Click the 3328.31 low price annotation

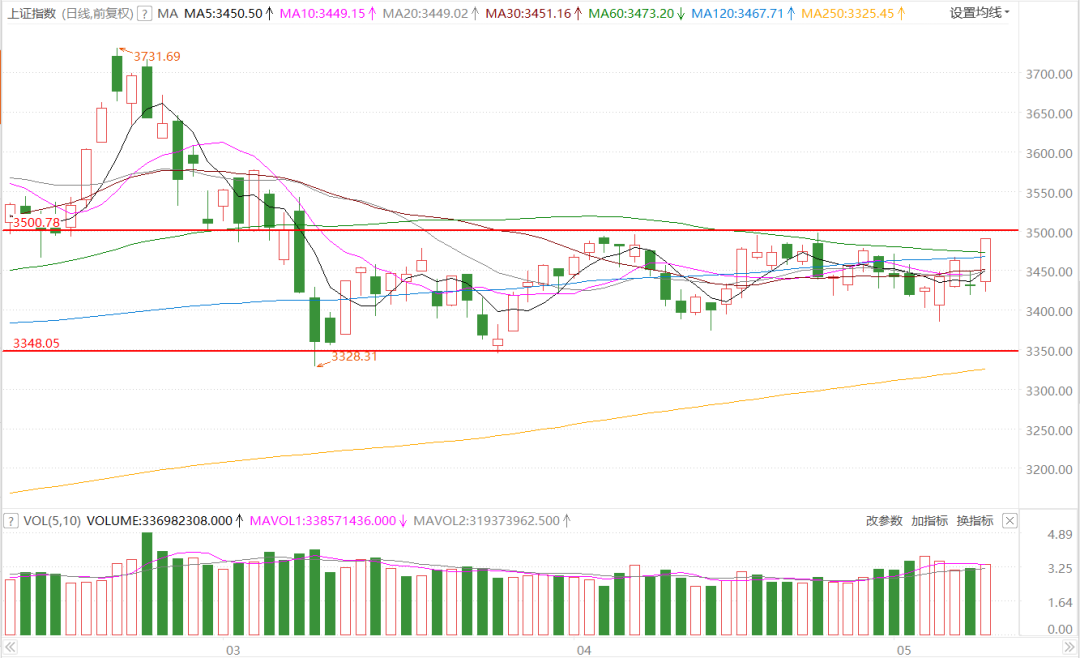pos(354,356)
